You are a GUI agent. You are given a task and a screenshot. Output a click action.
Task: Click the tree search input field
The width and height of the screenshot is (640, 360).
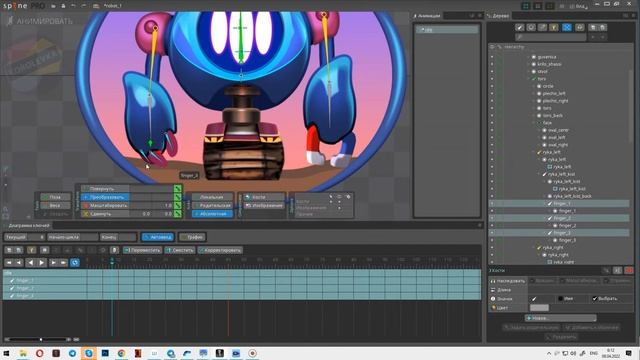point(550,37)
